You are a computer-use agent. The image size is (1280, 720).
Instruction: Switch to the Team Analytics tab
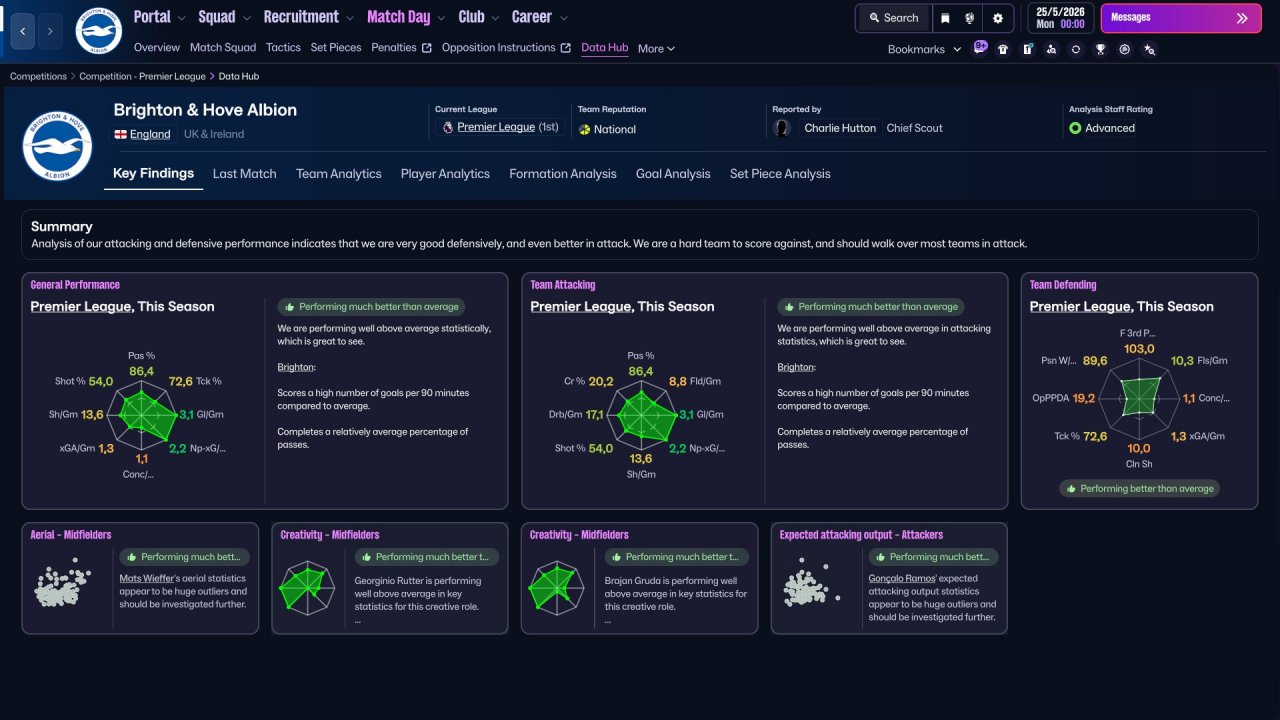(339, 174)
